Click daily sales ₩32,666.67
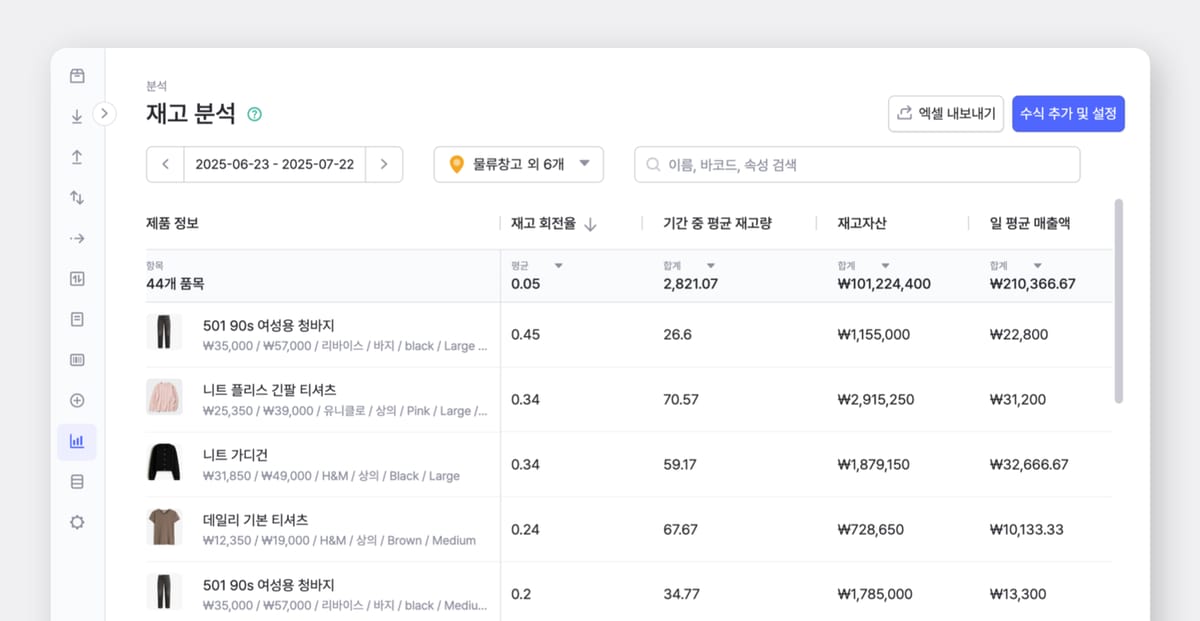This screenshot has height=621, width=1200. coord(1029,464)
